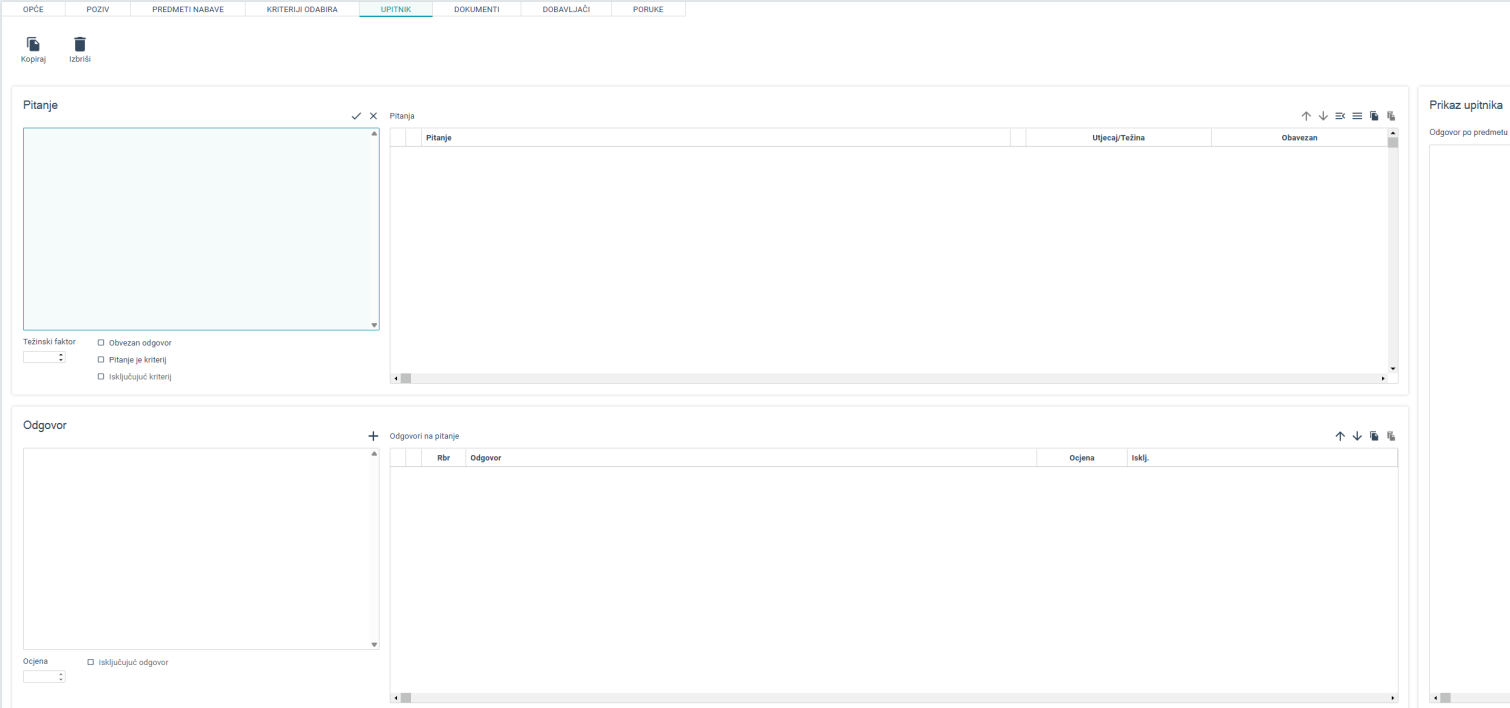Move answer down in Odgovori na pitanje
1510x708 pixels.
(1357, 436)
